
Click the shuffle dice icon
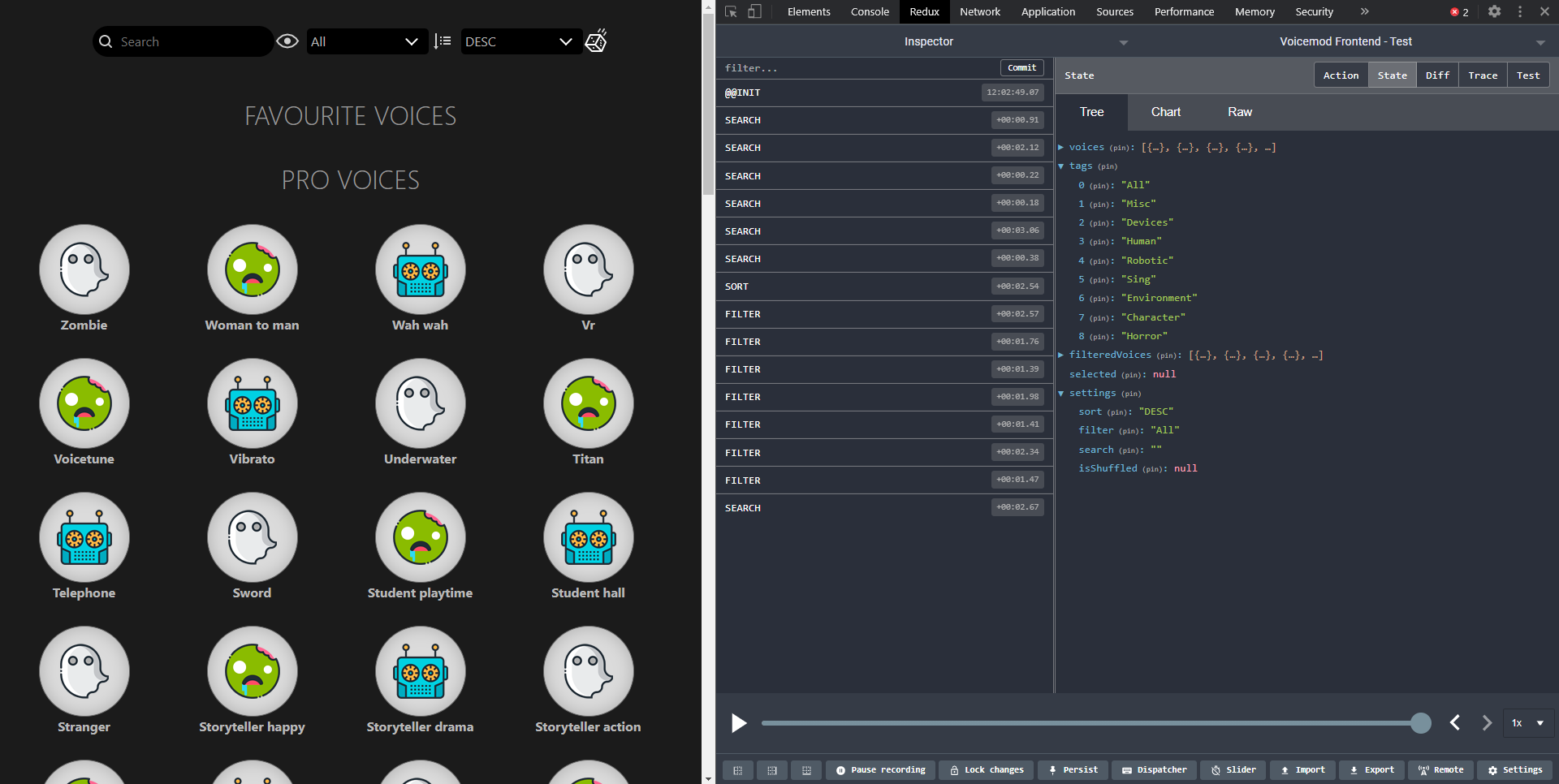(596, 41)
